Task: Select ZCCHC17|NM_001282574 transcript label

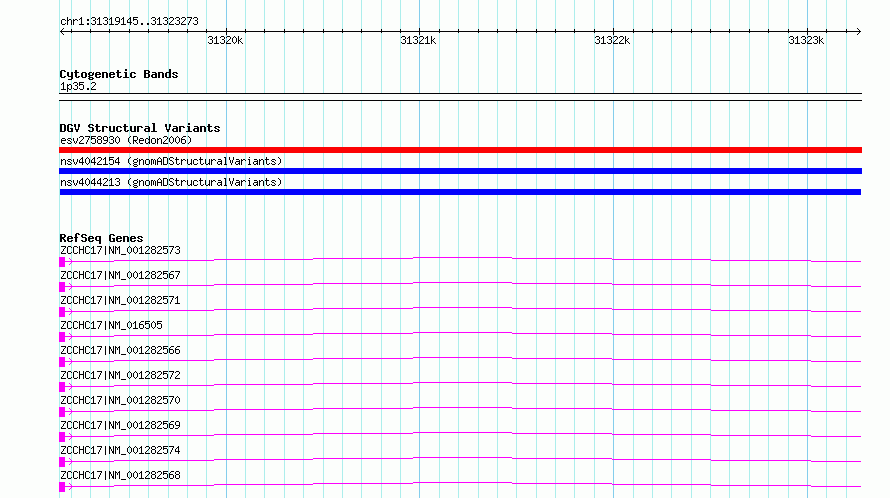Action: [120, 450]
